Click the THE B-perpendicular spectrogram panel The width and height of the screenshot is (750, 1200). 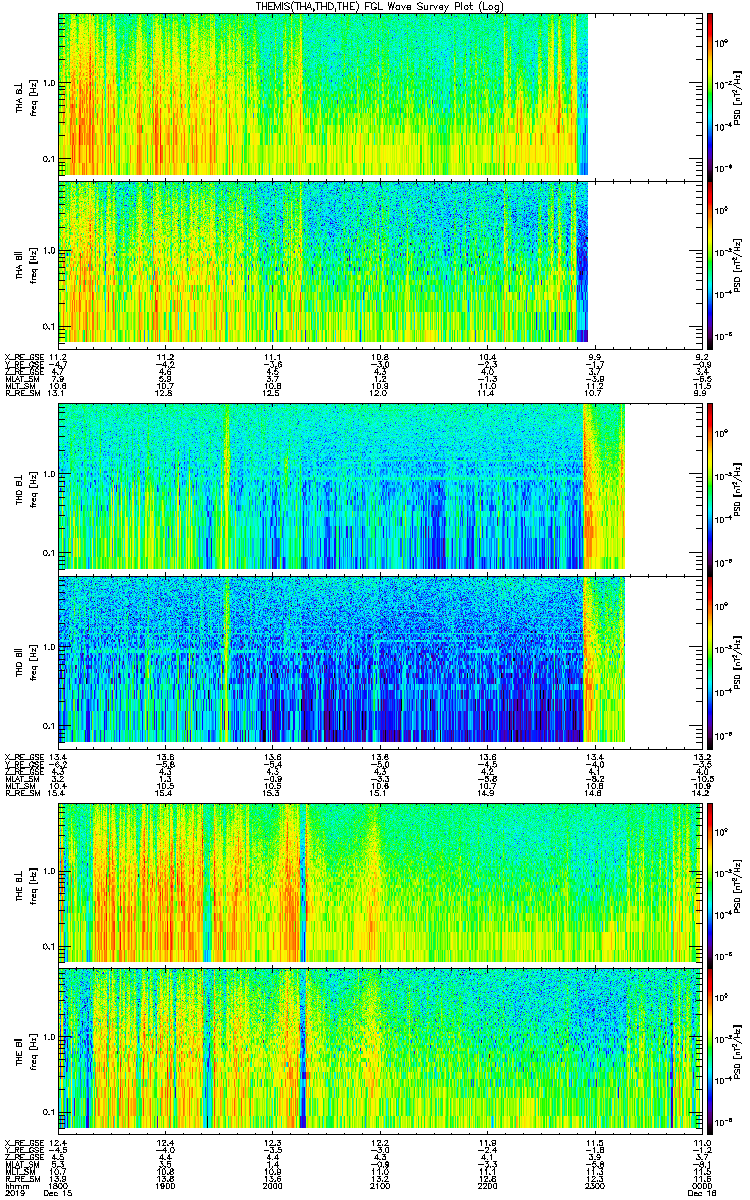pos(380,883)
